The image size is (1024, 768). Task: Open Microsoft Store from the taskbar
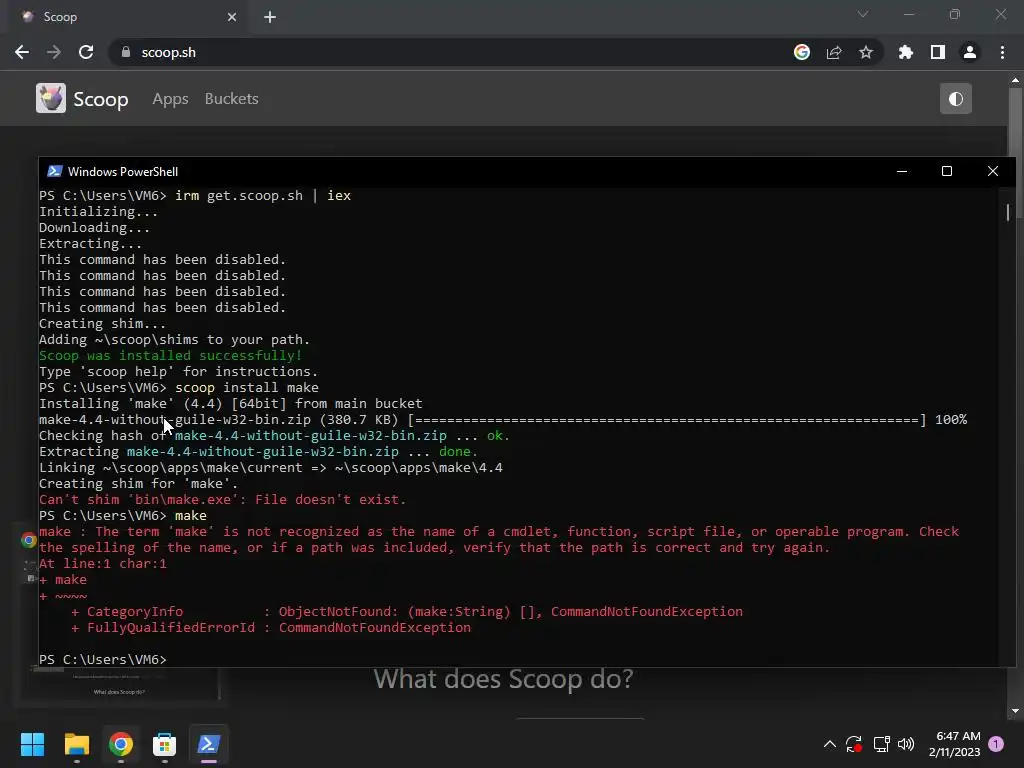[x=165, y=744]
